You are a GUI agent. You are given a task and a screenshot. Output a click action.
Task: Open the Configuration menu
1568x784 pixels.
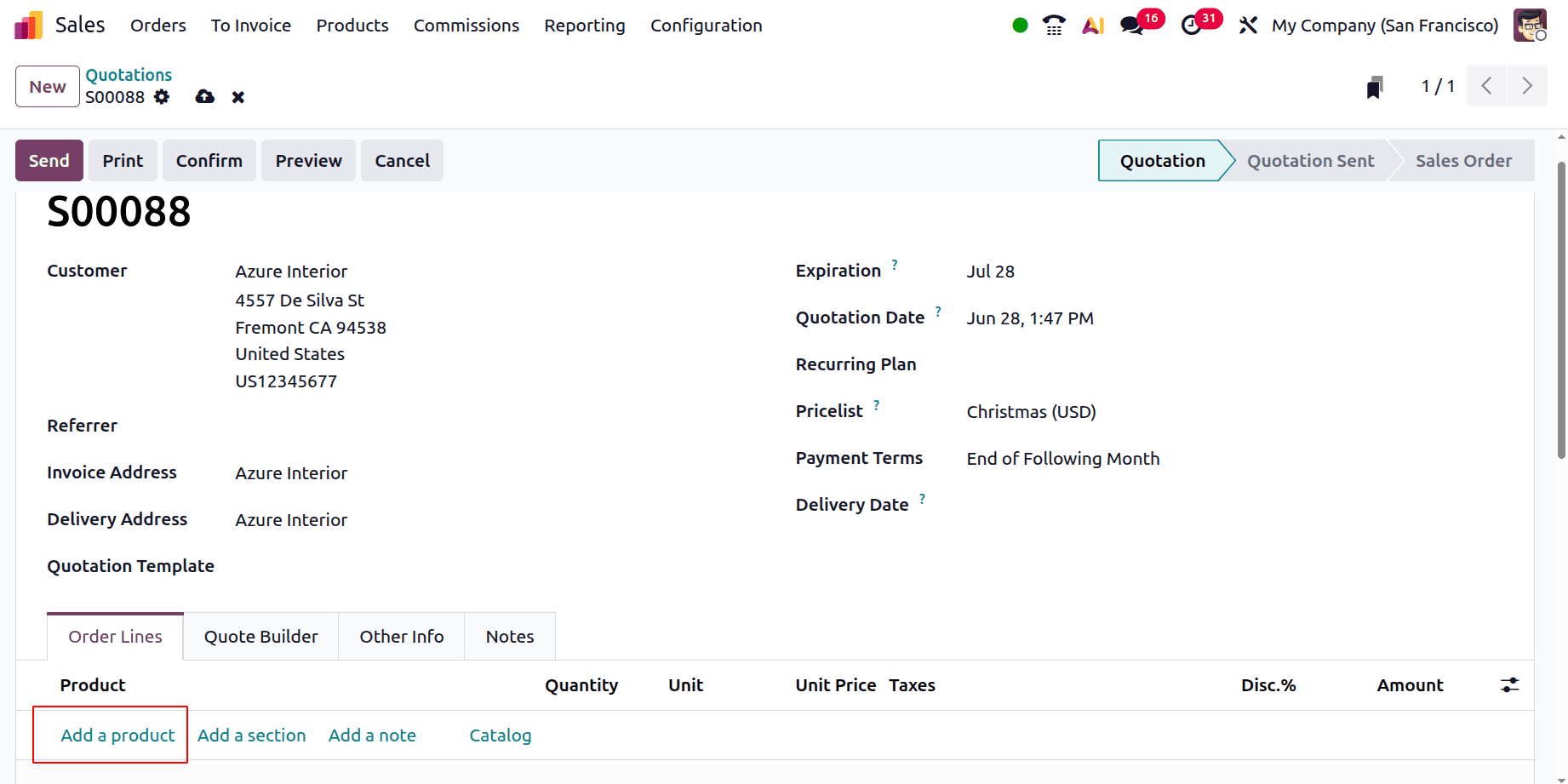pyautogui.click(x=707, y=26)
